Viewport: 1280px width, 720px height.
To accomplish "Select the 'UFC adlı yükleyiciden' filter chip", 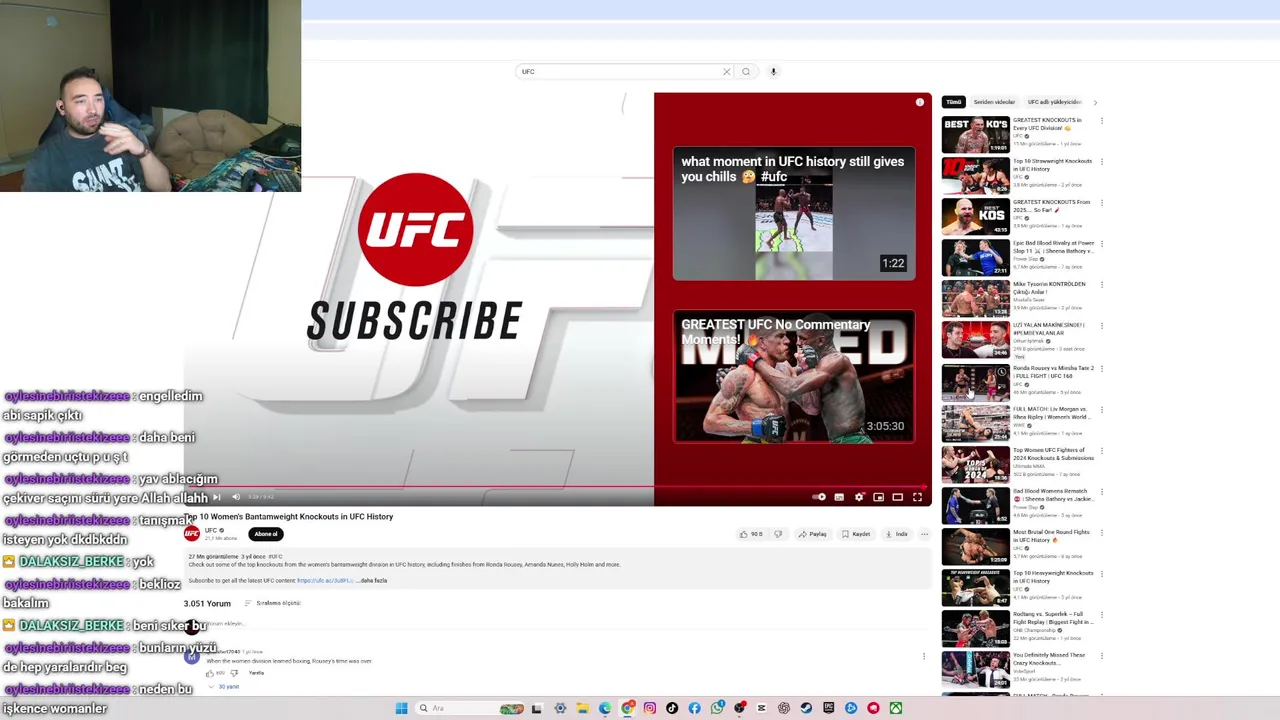I will tap(1054, 102).
